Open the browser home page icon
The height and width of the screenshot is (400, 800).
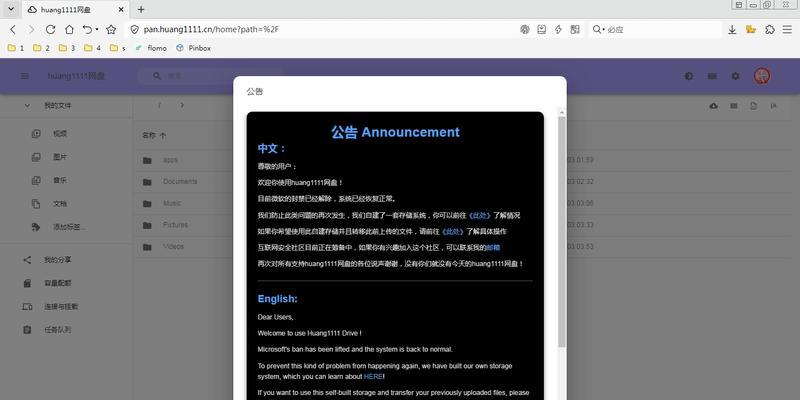pos(69,30)
